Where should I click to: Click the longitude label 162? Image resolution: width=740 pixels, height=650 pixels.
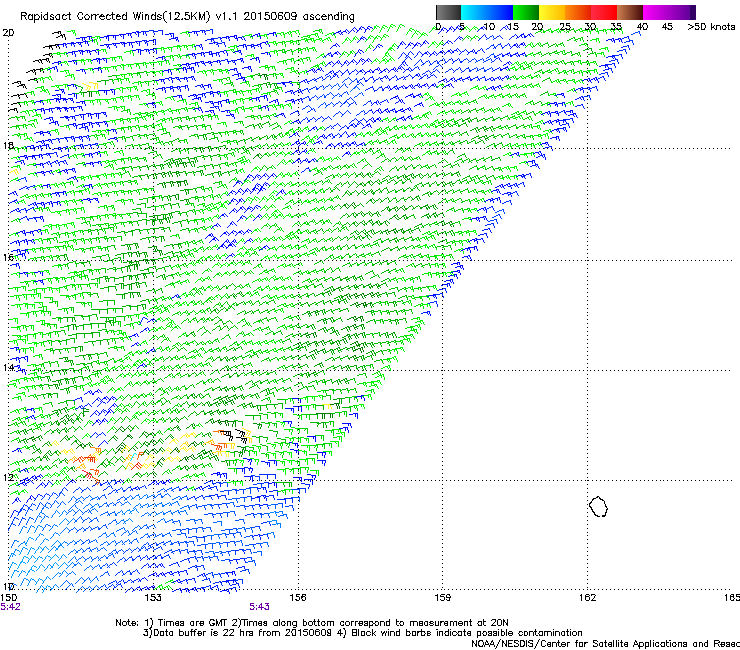[588, 598]
